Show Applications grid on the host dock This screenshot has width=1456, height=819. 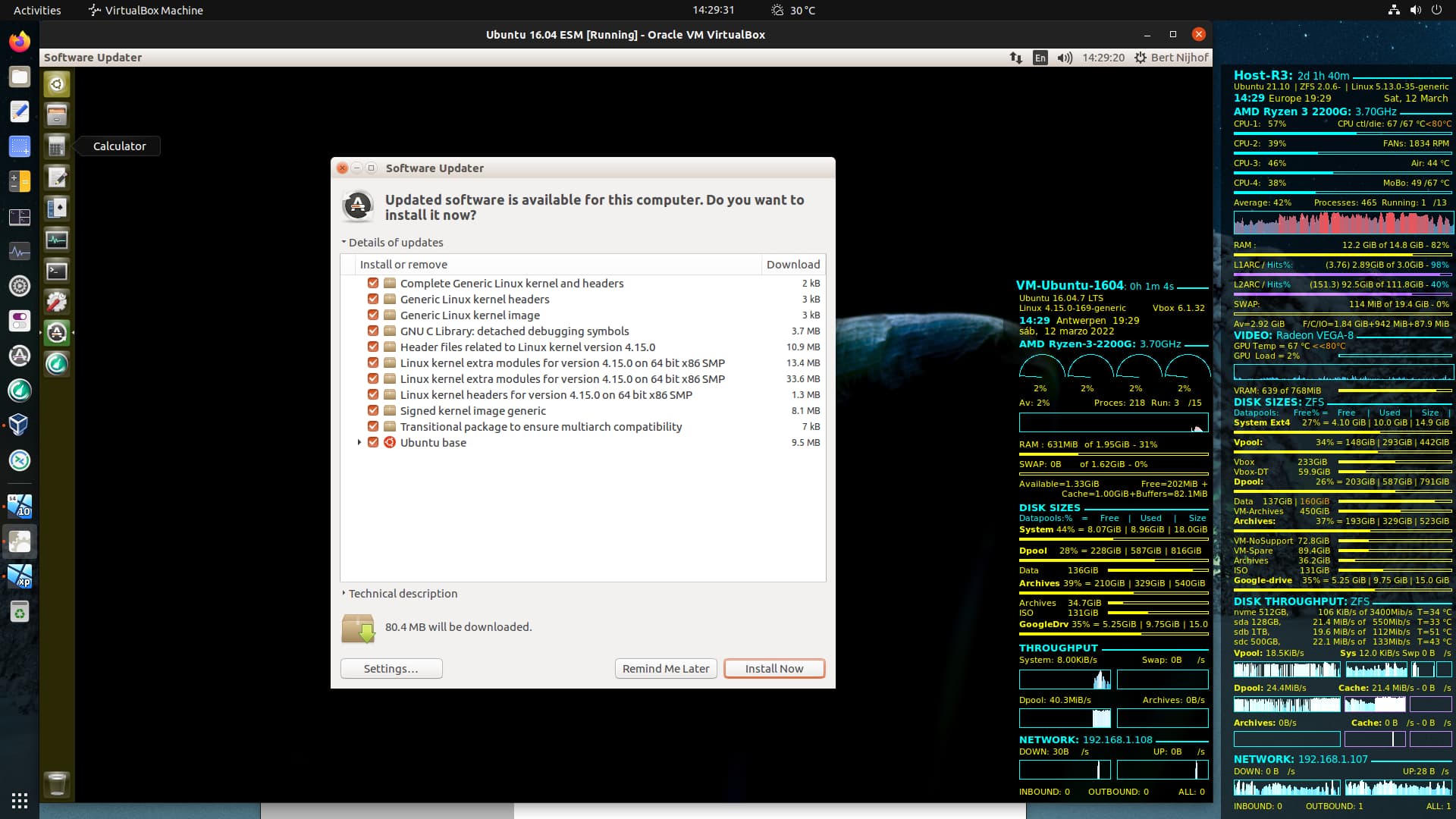coord(20,801)
